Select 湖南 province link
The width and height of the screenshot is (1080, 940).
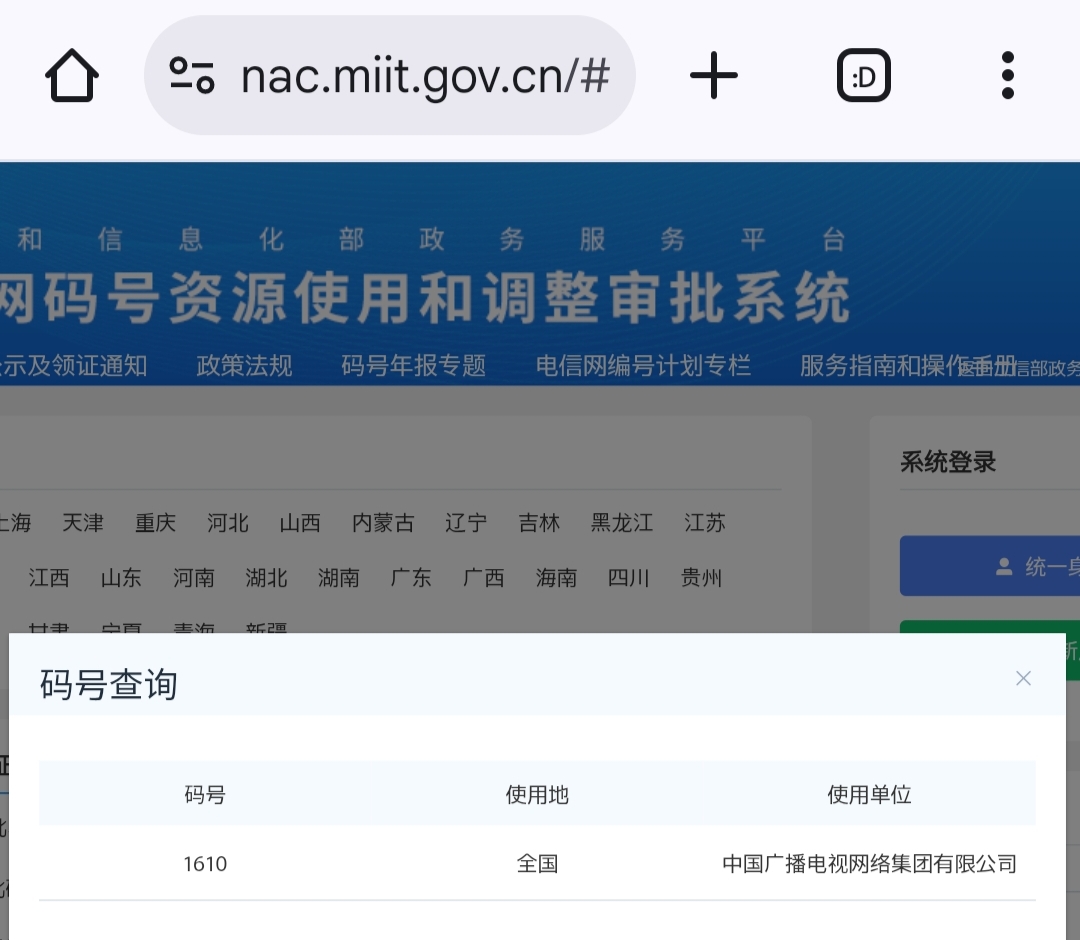[x=339, y=578]
